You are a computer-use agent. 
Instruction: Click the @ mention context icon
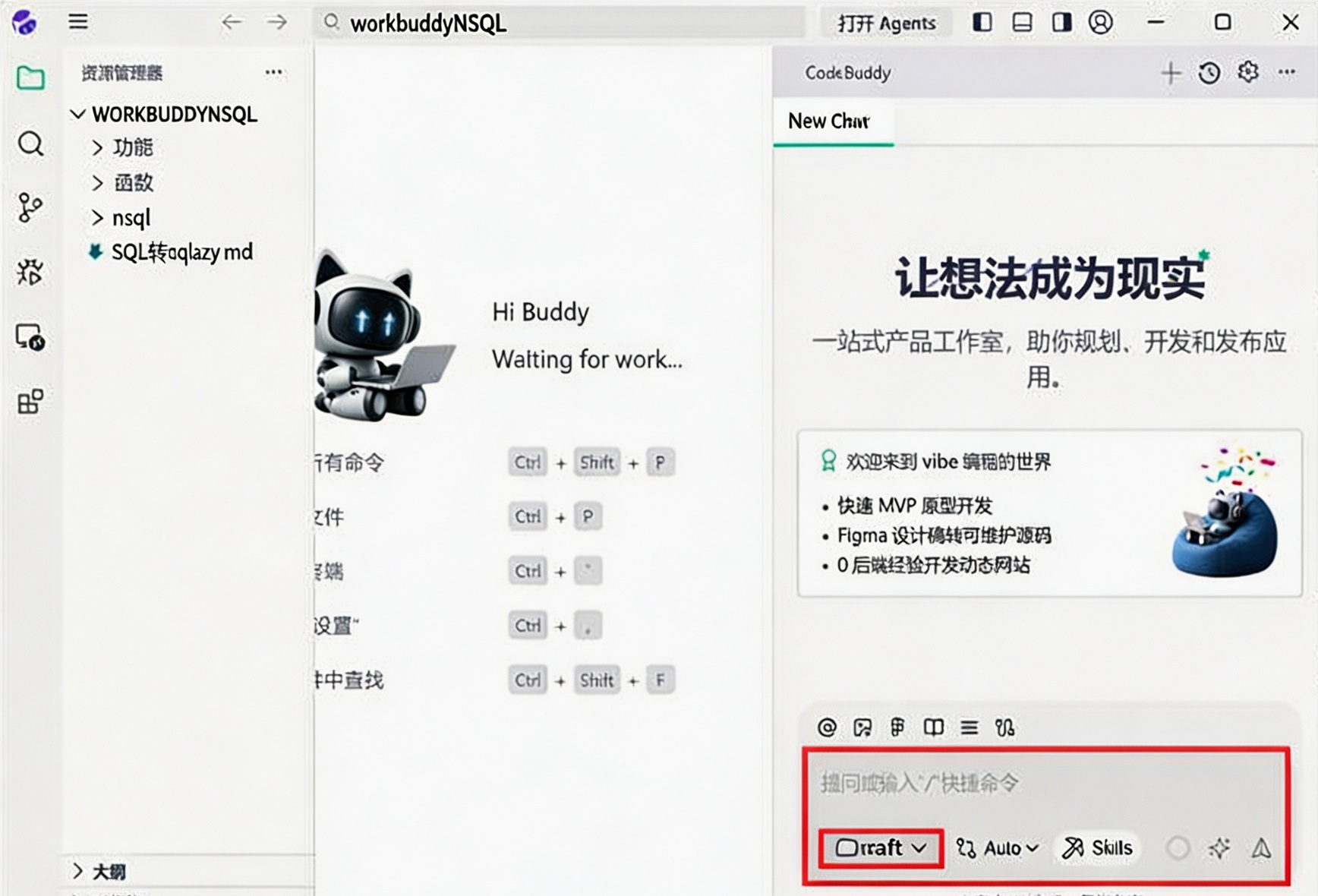[x=827, y=727]
